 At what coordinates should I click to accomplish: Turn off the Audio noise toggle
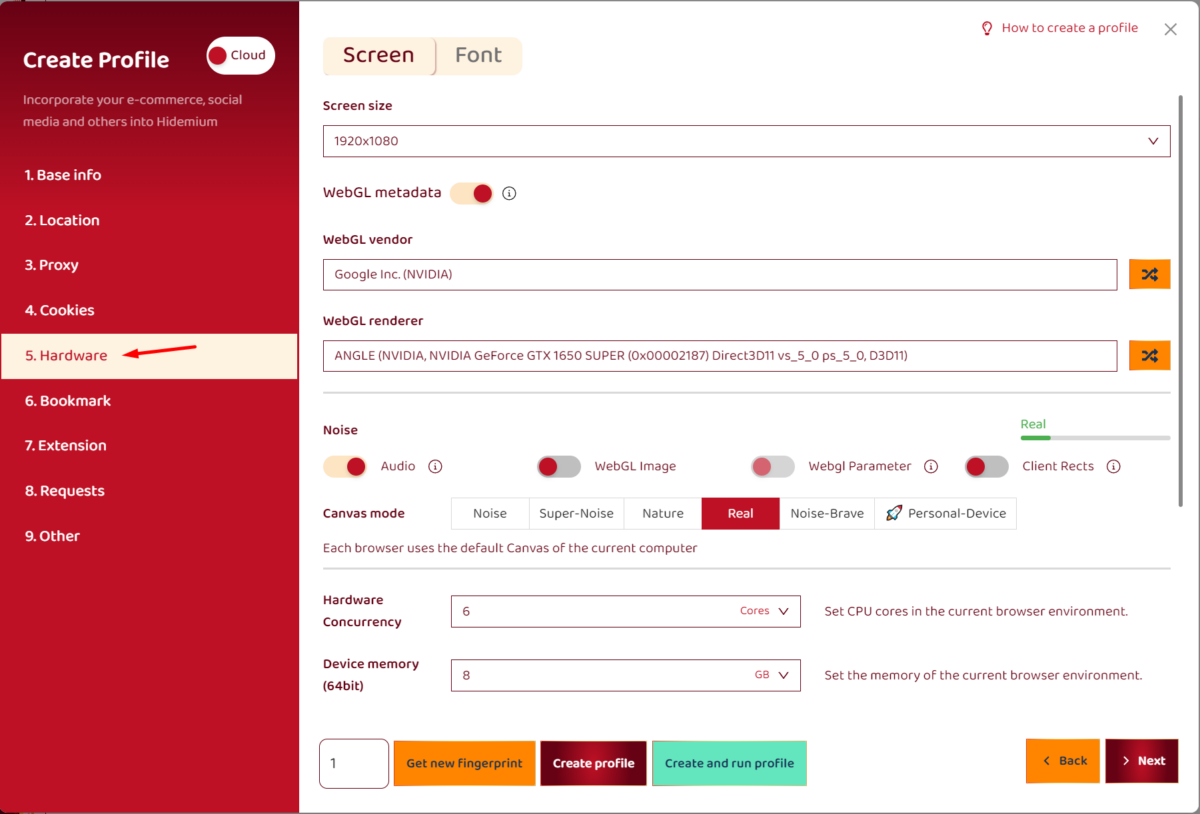[345, 466]
